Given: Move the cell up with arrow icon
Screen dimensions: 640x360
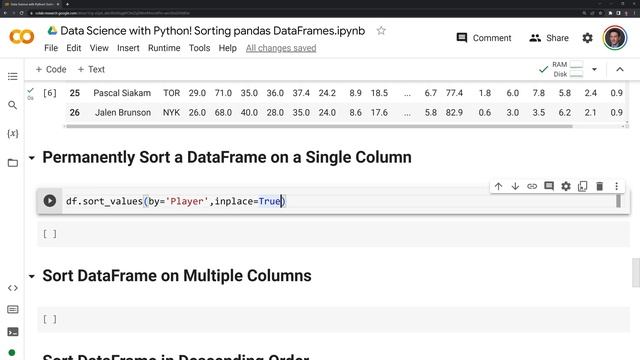Looking at the screenshot, I should (x=498, y=186).
